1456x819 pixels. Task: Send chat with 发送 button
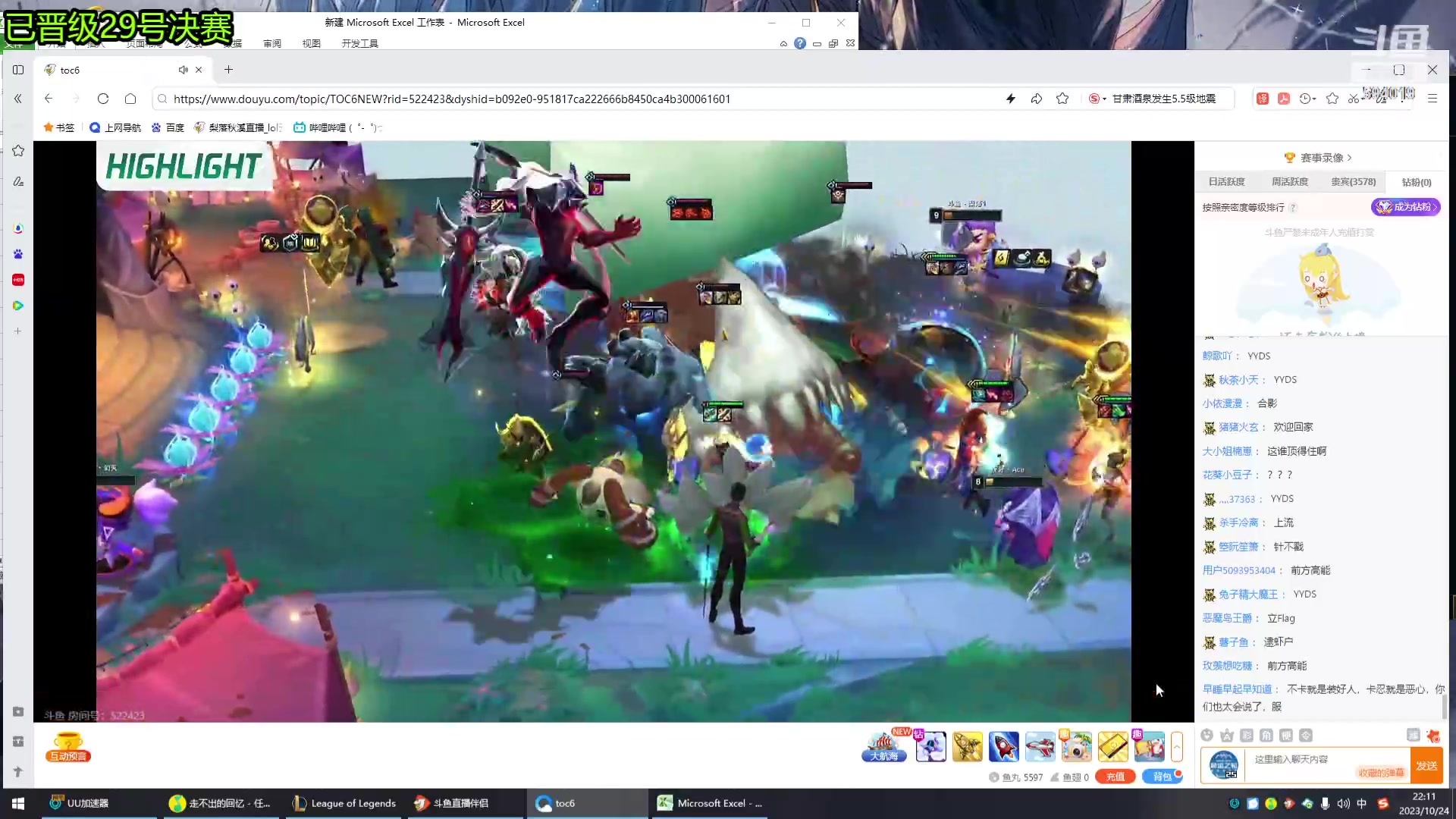click(1426, 766)
